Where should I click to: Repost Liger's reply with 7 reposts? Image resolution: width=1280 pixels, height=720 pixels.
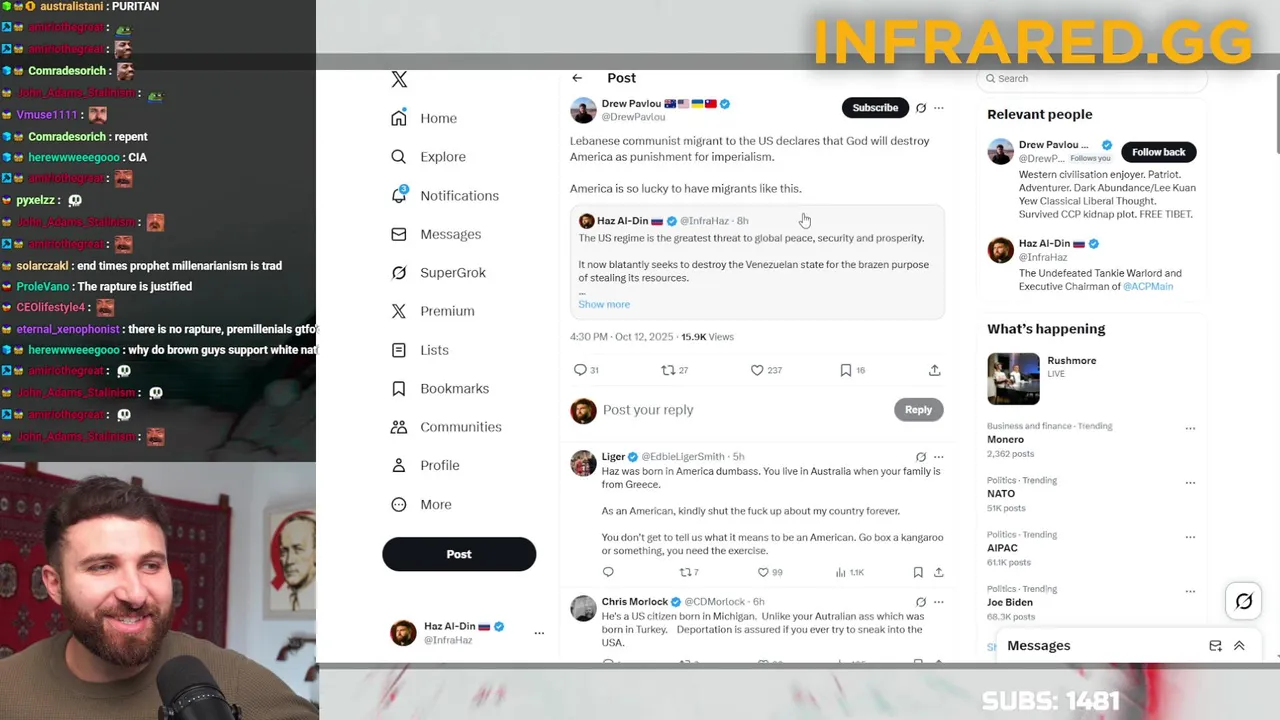pyautogui.click(x=685, y=572)
